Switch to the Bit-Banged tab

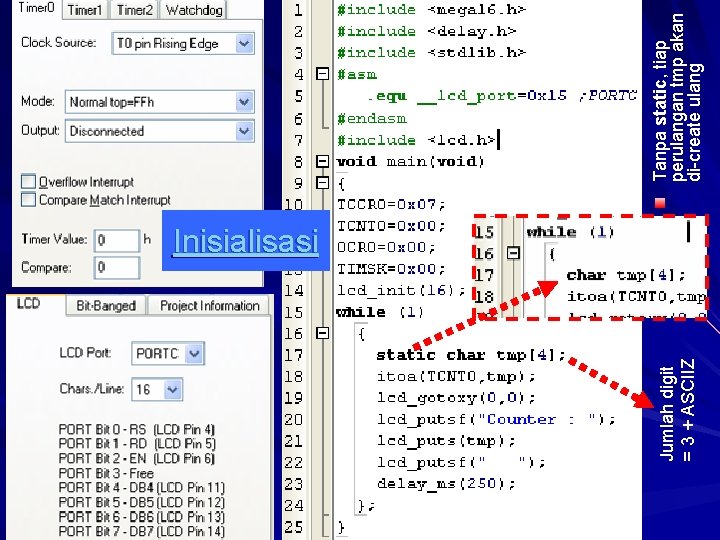pyautogui.click(x=106, y=306)
